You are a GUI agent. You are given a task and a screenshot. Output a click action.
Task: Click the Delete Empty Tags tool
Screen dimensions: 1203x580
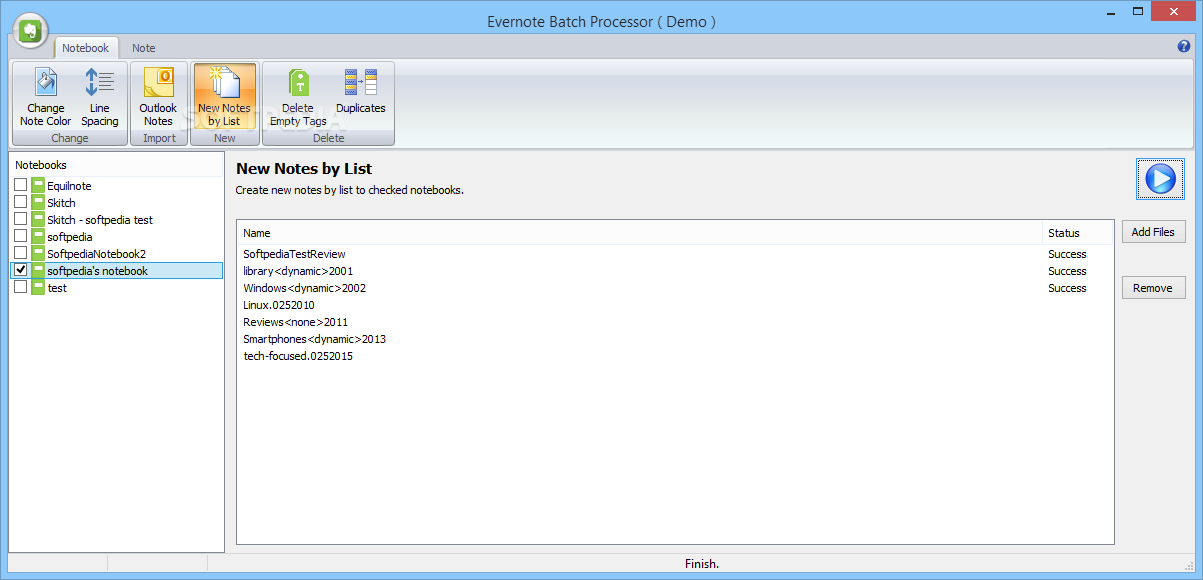(x=298, y=97)
